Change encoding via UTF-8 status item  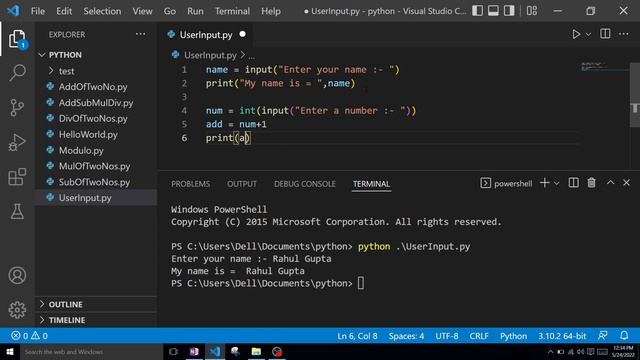(x=447, y=336)
